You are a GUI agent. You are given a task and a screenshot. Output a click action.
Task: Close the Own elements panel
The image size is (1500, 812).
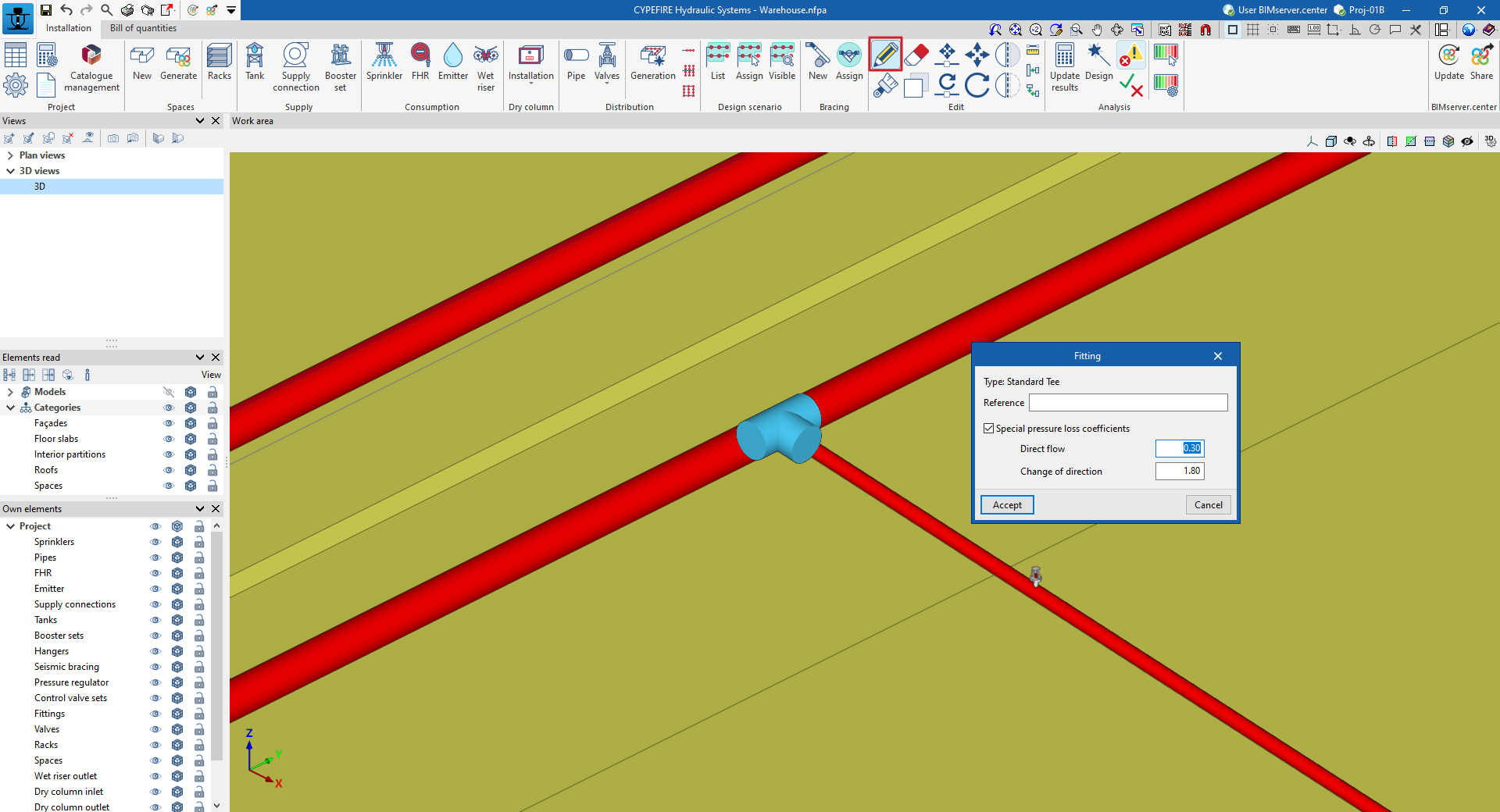pyautogui.click(x=216, y=509)
